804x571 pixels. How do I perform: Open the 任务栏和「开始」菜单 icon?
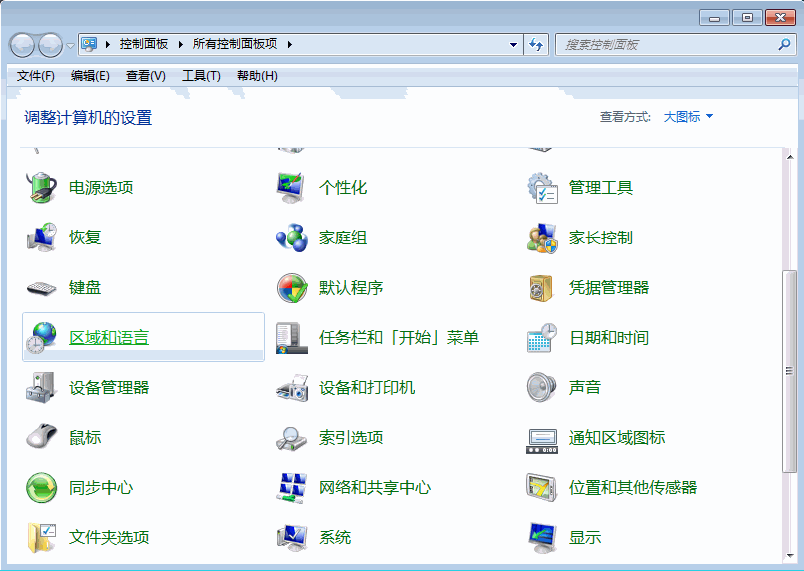coord(292,337)
